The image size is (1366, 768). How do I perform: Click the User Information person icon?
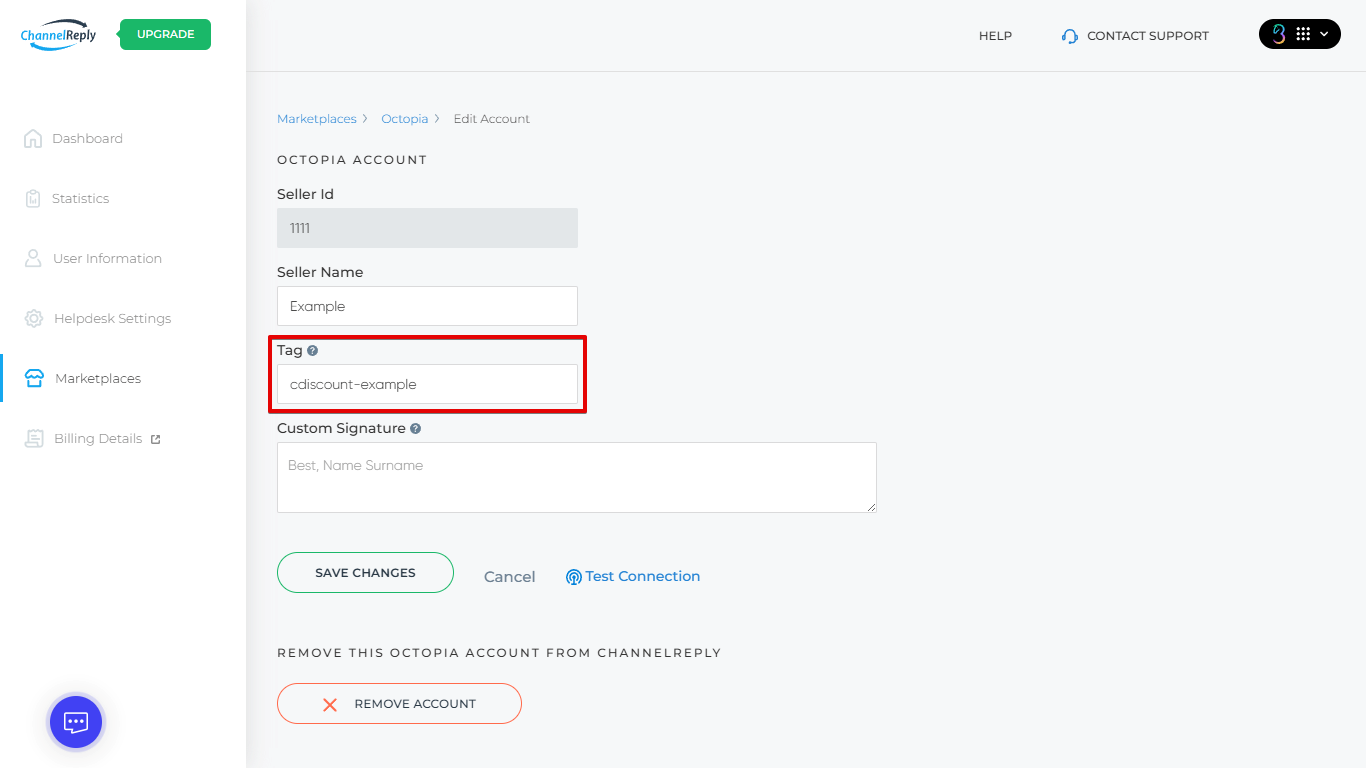[x=33, y=258]
